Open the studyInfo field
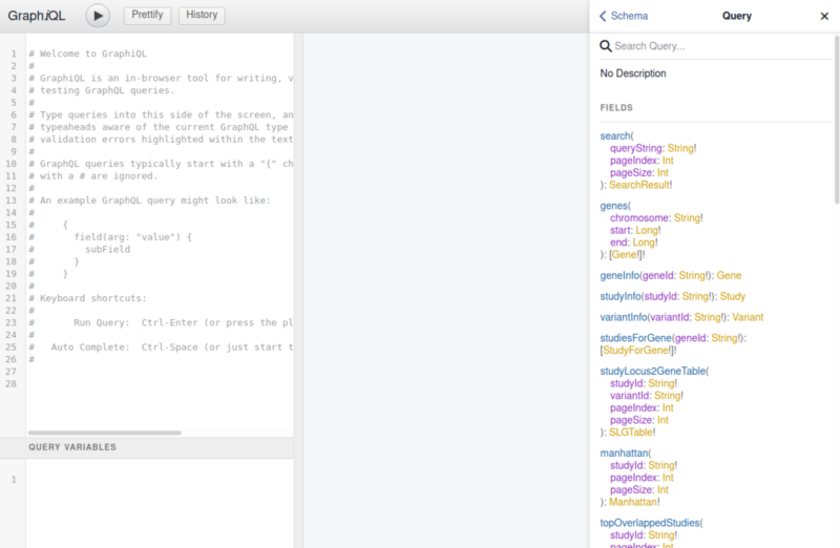 (620, 296)
